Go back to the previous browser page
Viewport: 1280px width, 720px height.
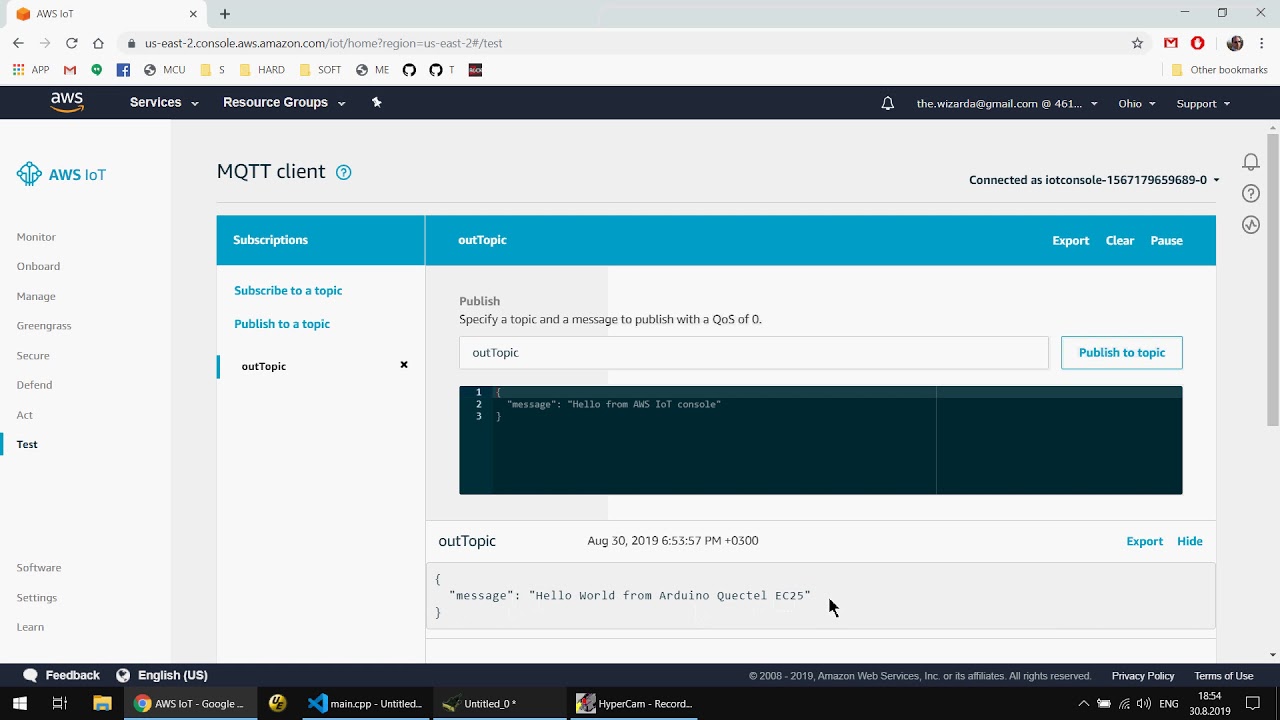pos(18,43)
